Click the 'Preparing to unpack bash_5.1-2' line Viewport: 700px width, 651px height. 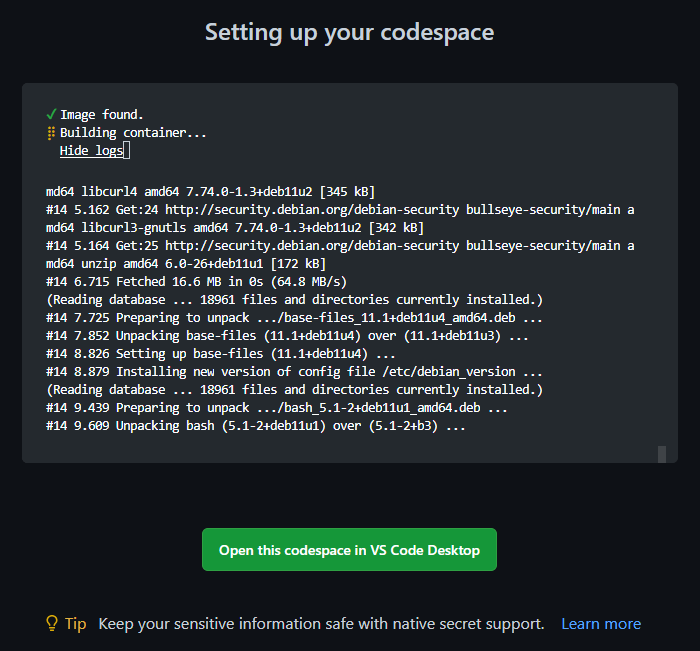click(x=277, y=408)
